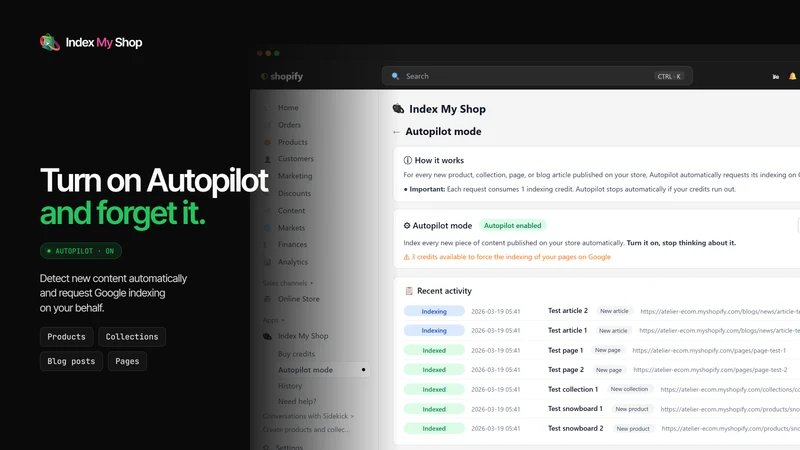Click New product tag on Test snowboard 2
800x450 pixels.
click(632, 429)
